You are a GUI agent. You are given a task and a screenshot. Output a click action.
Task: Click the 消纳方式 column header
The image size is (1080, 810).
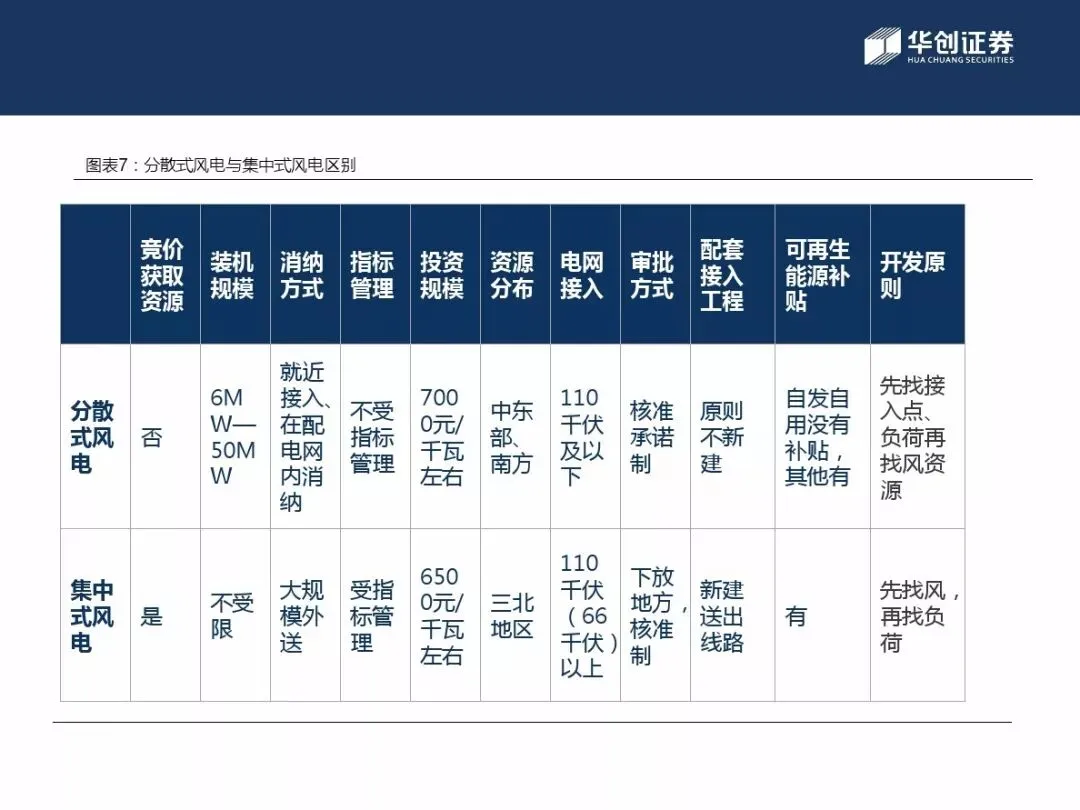pos(306,274)
